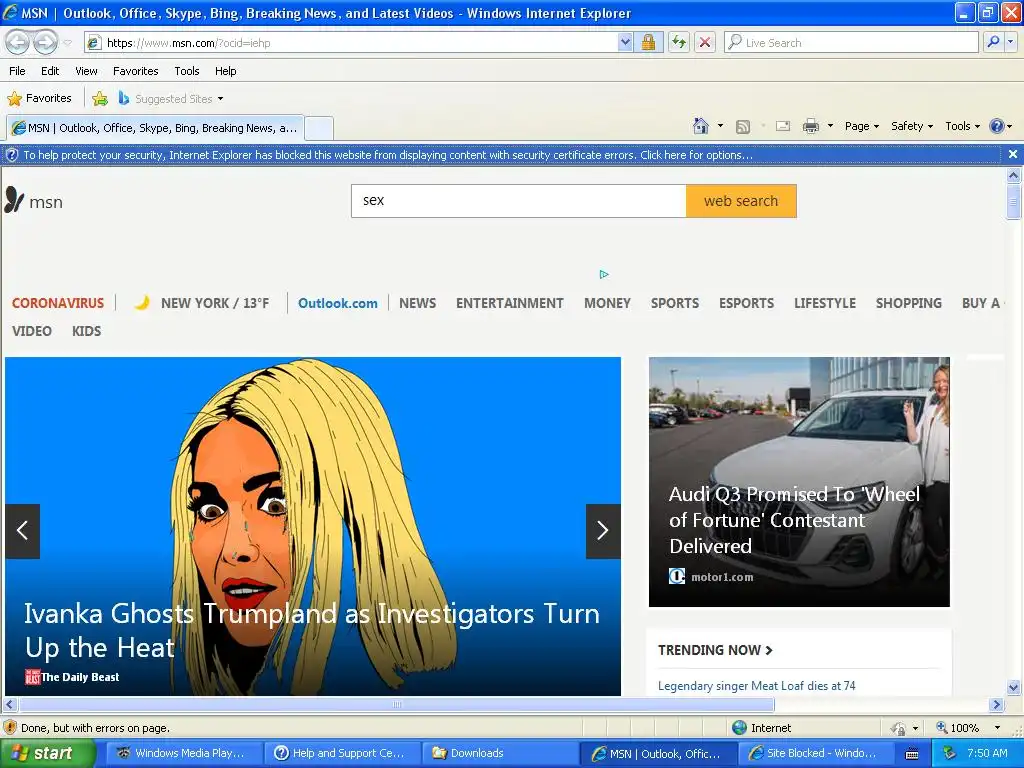This screenshot has width=1024, height=768.
Task: Open the Recent Pages dropdown arrow
Action: point(68,43)
